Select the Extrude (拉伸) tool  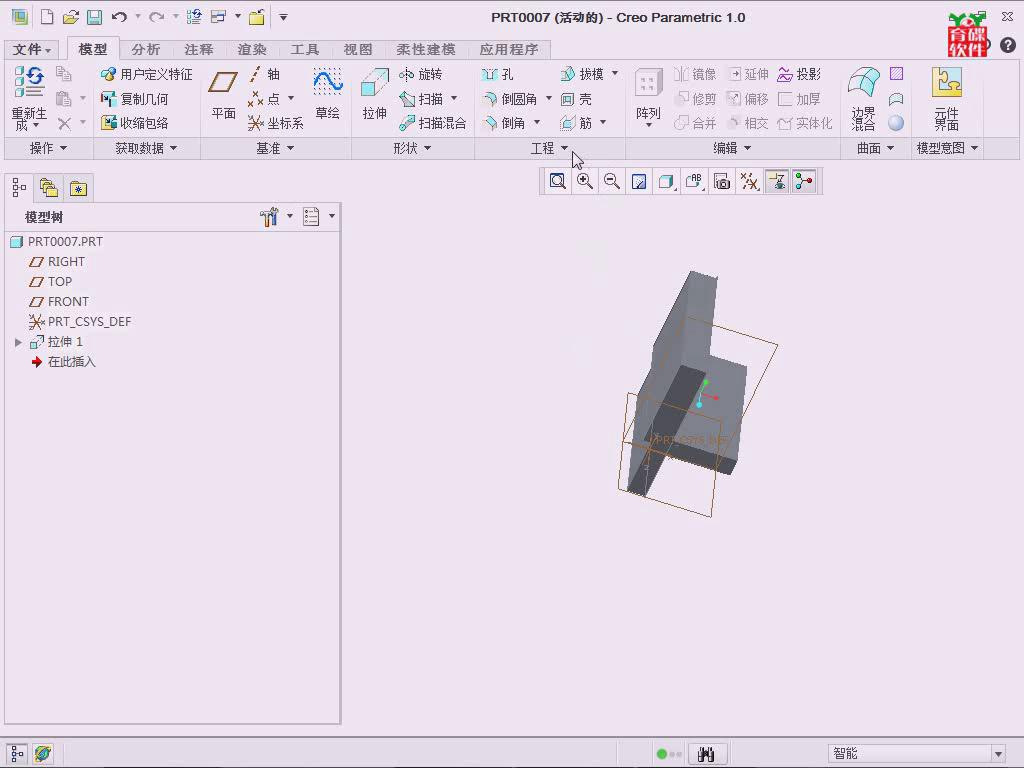pyautogui.click(x=374, y=95)
